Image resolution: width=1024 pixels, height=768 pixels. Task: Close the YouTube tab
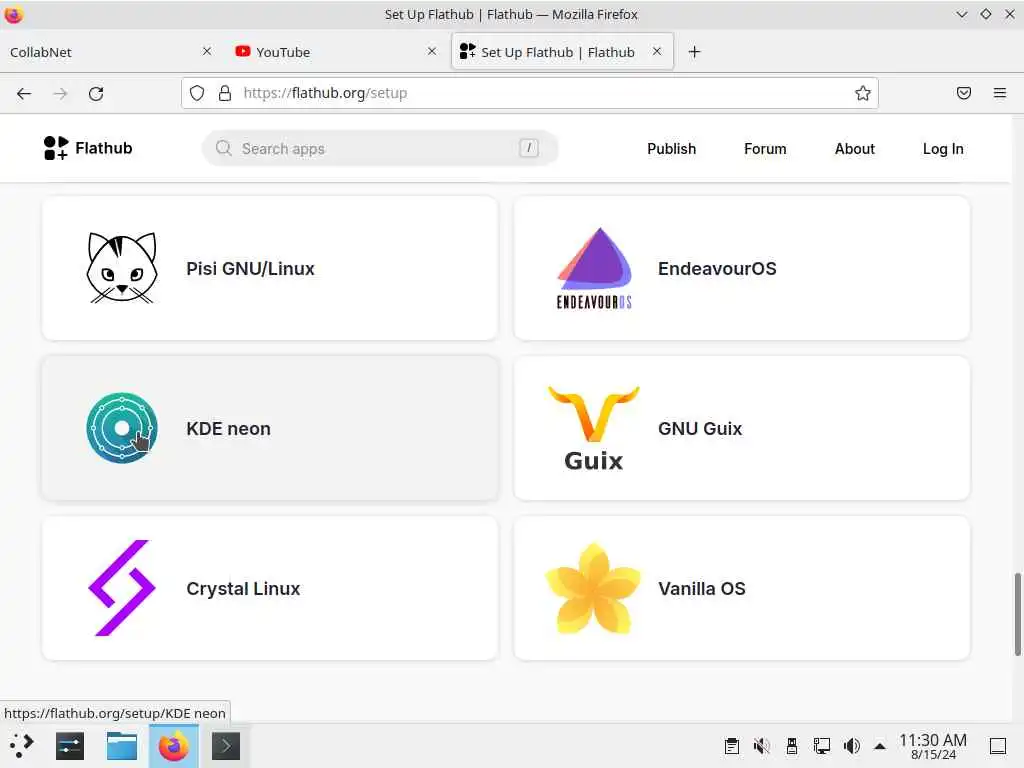point(432,51)
